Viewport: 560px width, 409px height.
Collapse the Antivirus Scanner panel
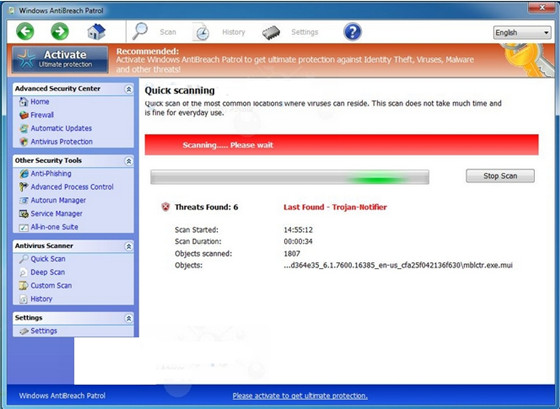[x=129, y=246]
